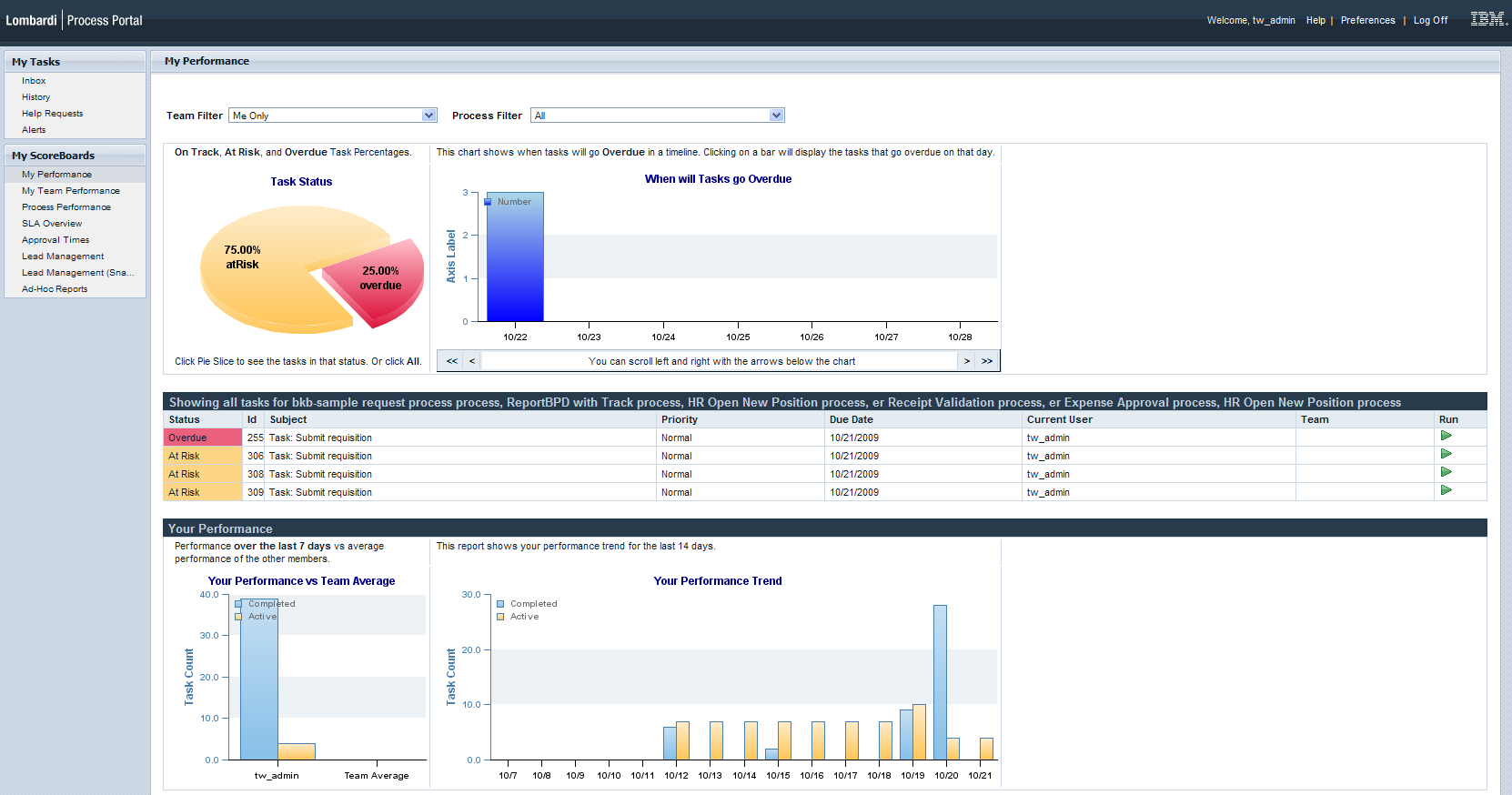The height and width of the screenshot is (795, 1512).
Task: Open Alerts under My Tasks
Action: [34, 130]
